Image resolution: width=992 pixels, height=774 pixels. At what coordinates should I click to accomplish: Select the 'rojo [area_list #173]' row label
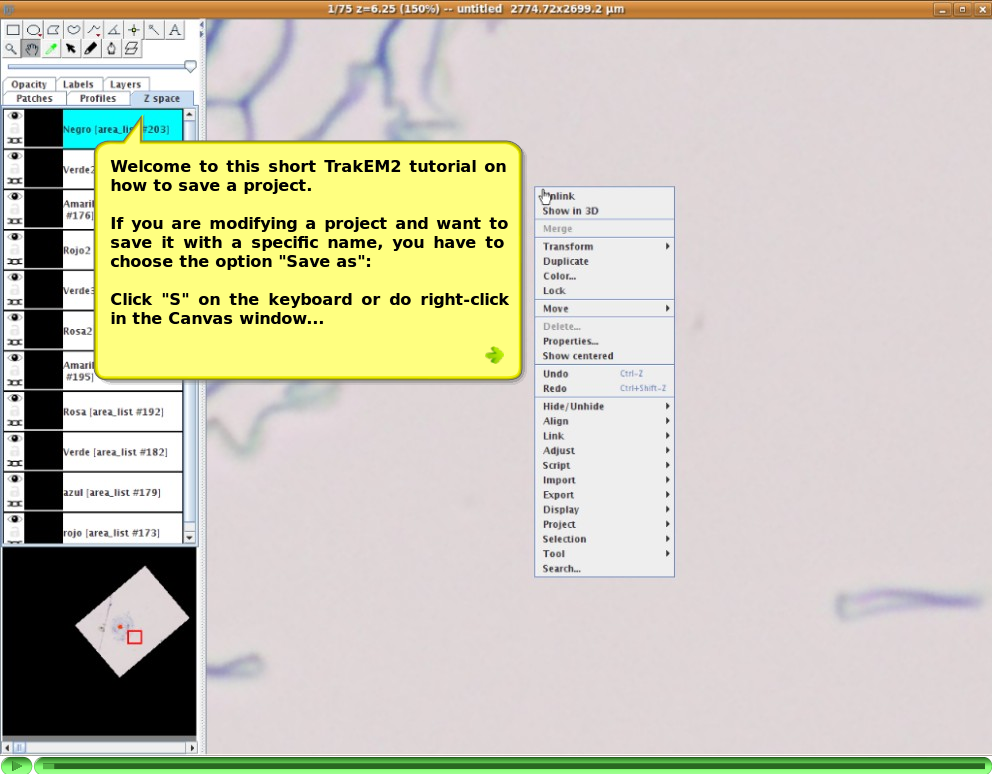click(111, 533)
